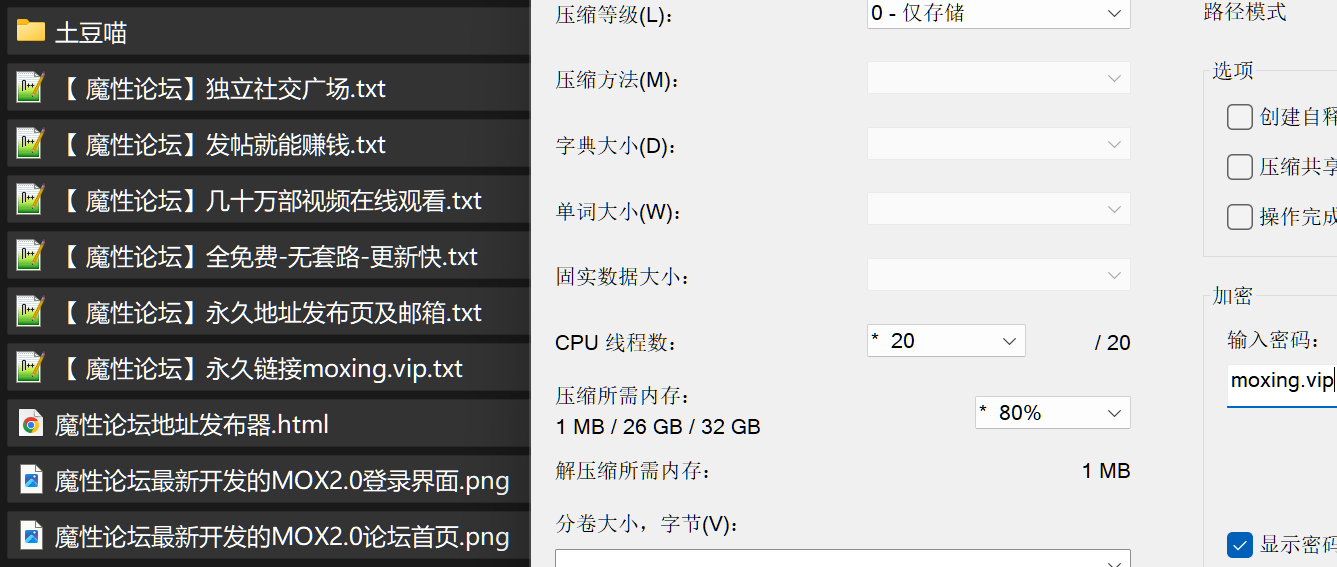Uncheck the 显示密码 checkbox

click(x=1240, y=545)
